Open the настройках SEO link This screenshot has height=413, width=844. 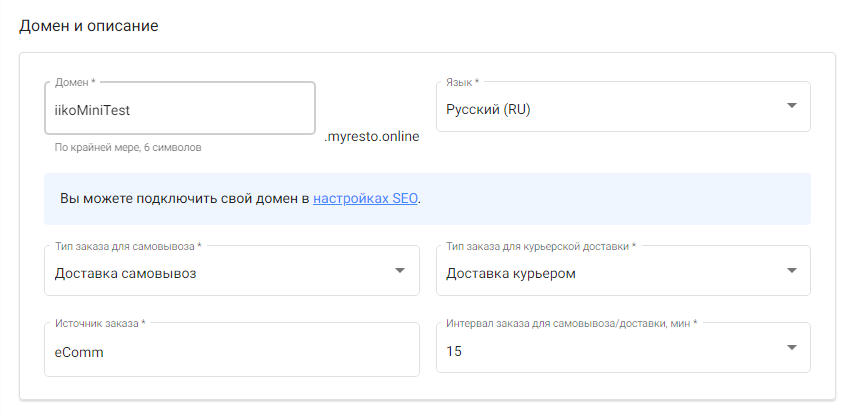click(365, 199)
